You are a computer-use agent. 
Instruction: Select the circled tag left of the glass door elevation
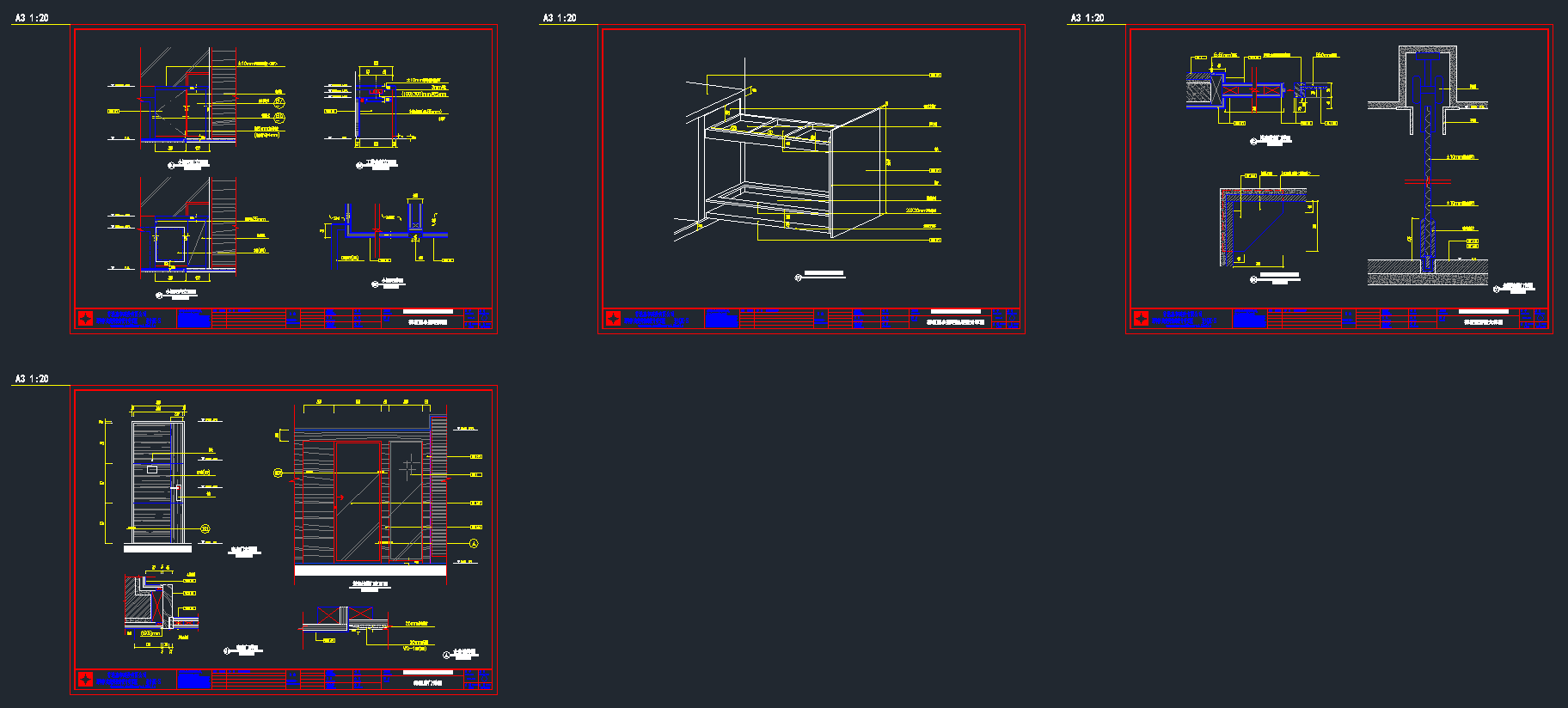tap(278, 473)
